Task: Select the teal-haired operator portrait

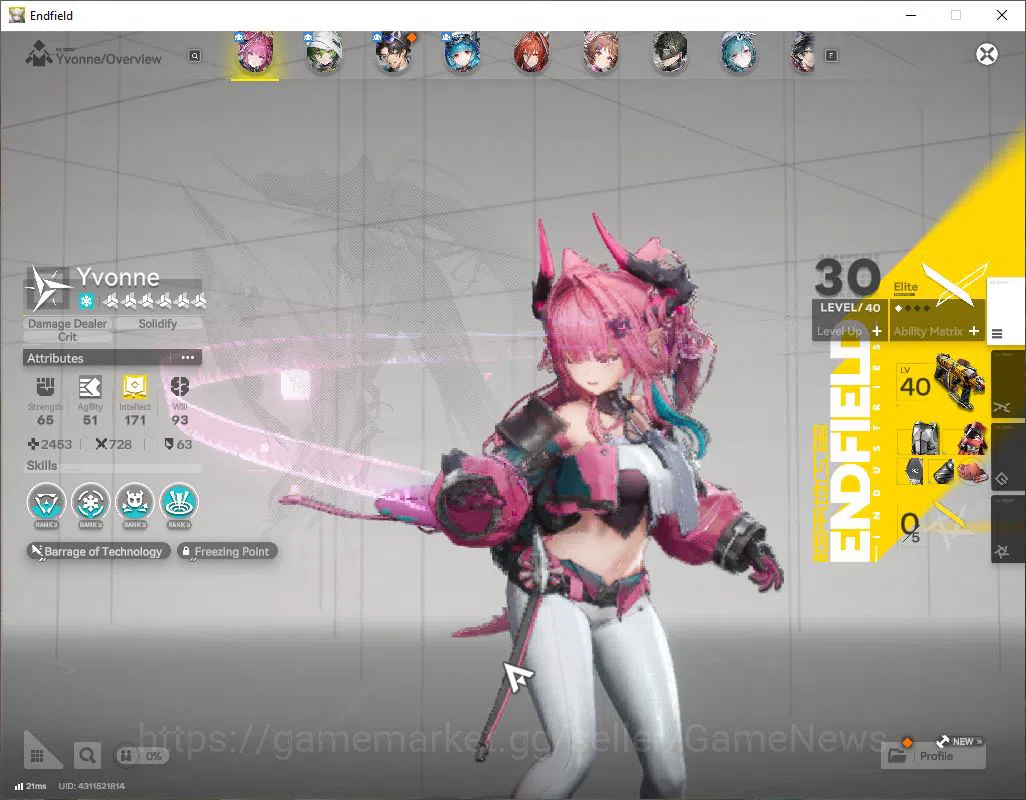Action: tap(739, 52)
